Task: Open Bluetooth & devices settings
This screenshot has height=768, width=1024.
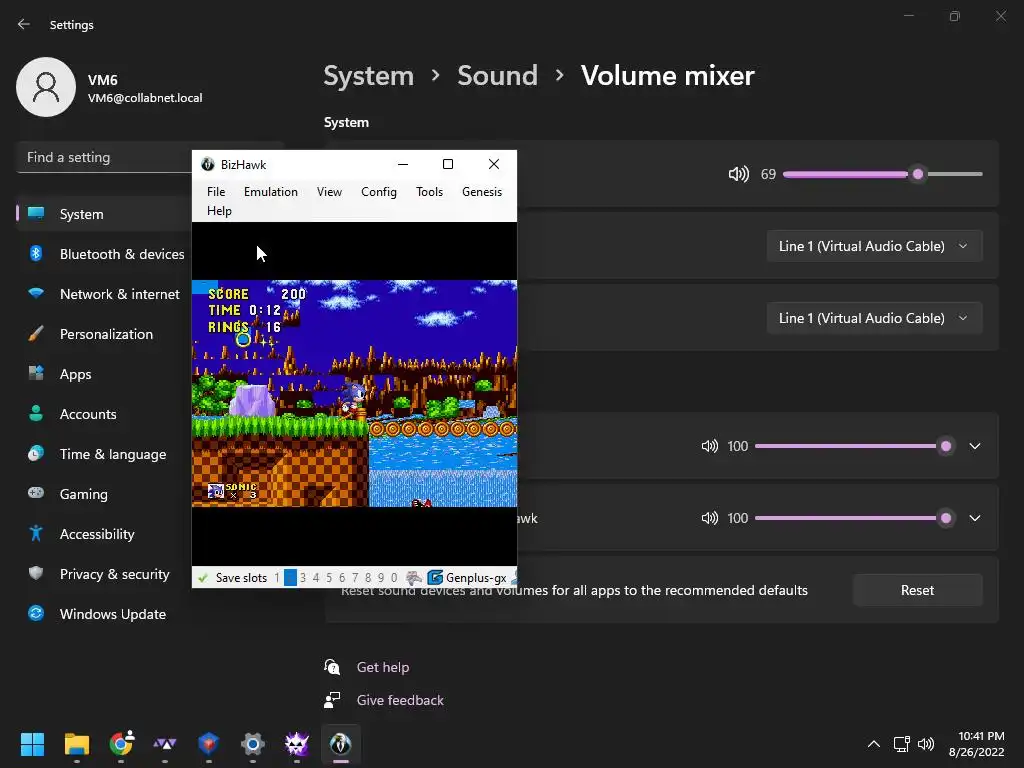Action: (x=104, y=254)
